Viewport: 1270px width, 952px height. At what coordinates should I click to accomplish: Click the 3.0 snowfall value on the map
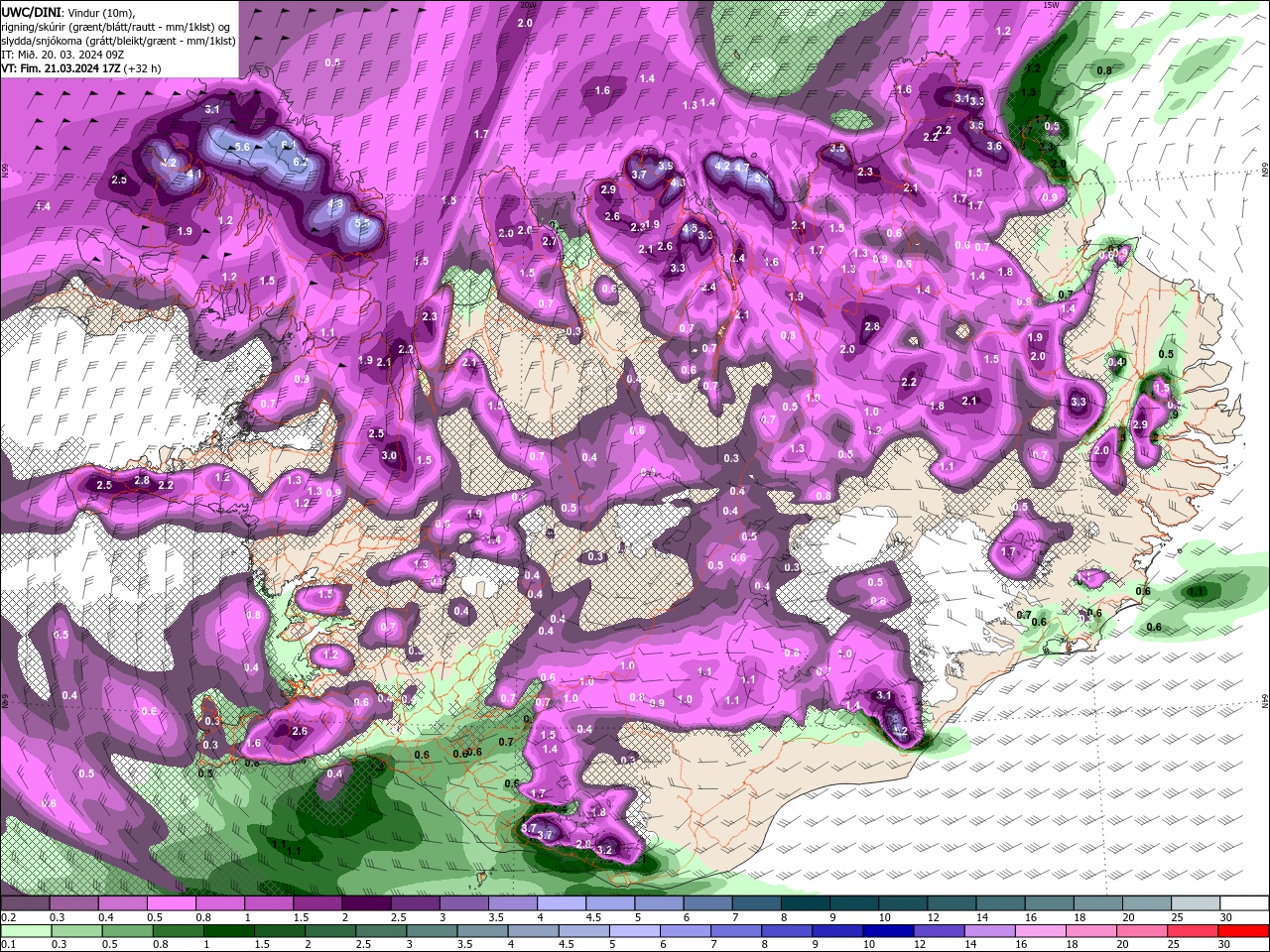coord(389,456)
